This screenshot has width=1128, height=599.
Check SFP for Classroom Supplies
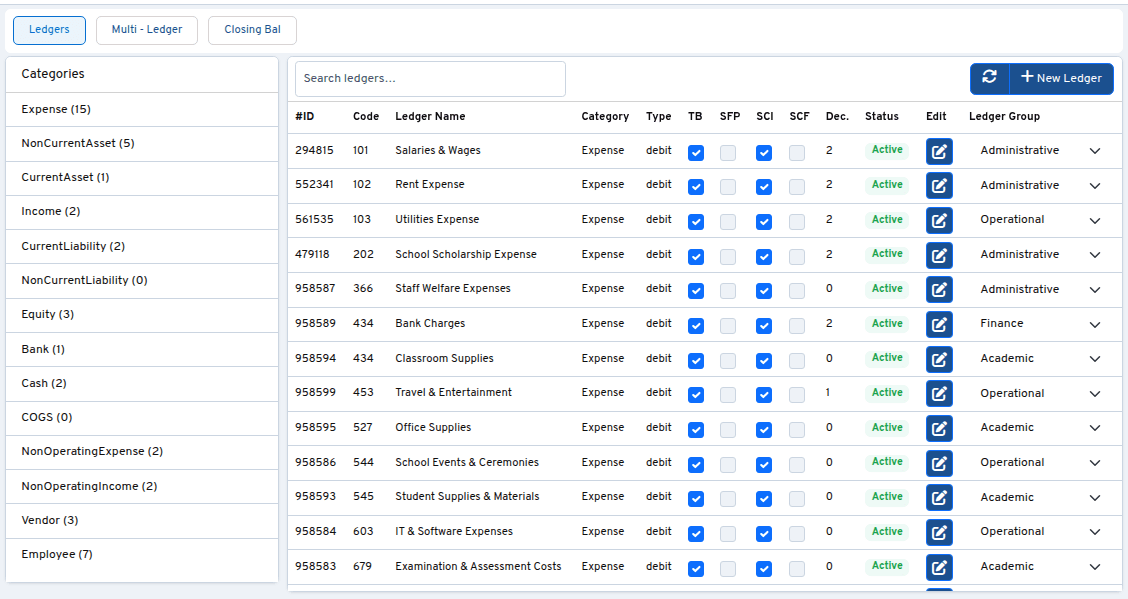[x=728, y=360]
